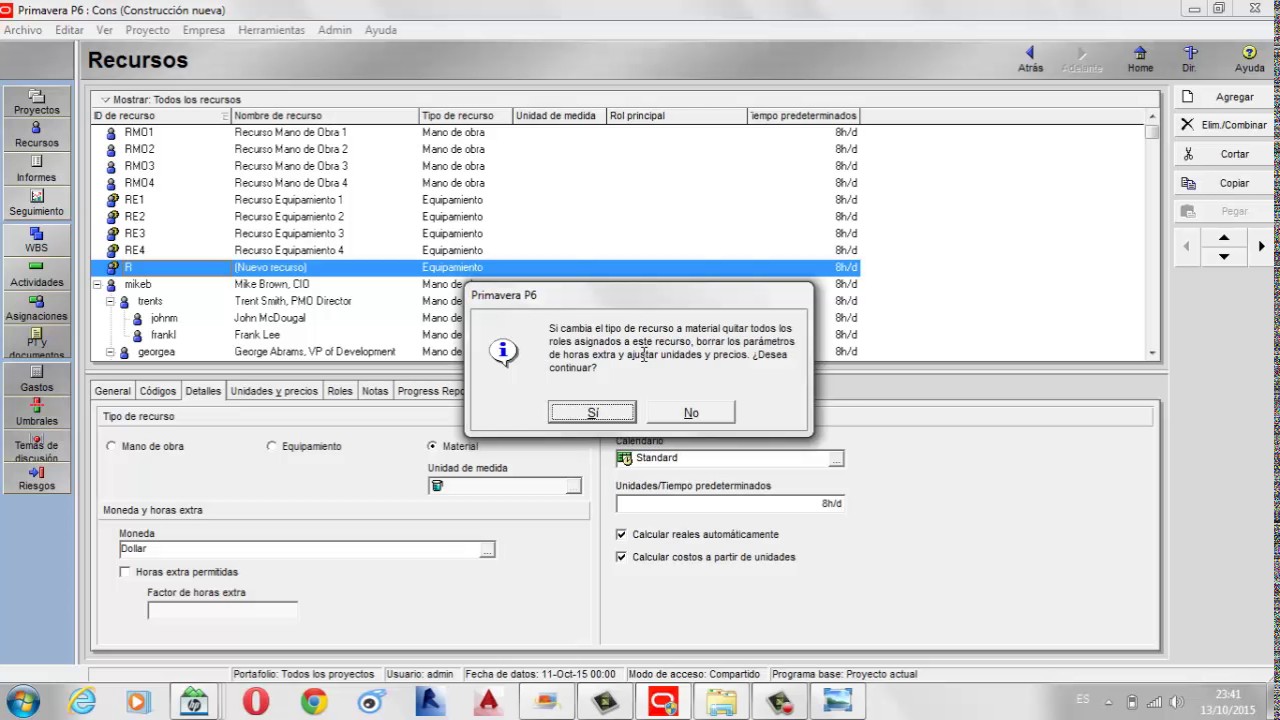Copy the selection with Copiar

[x=1222, y=183]
